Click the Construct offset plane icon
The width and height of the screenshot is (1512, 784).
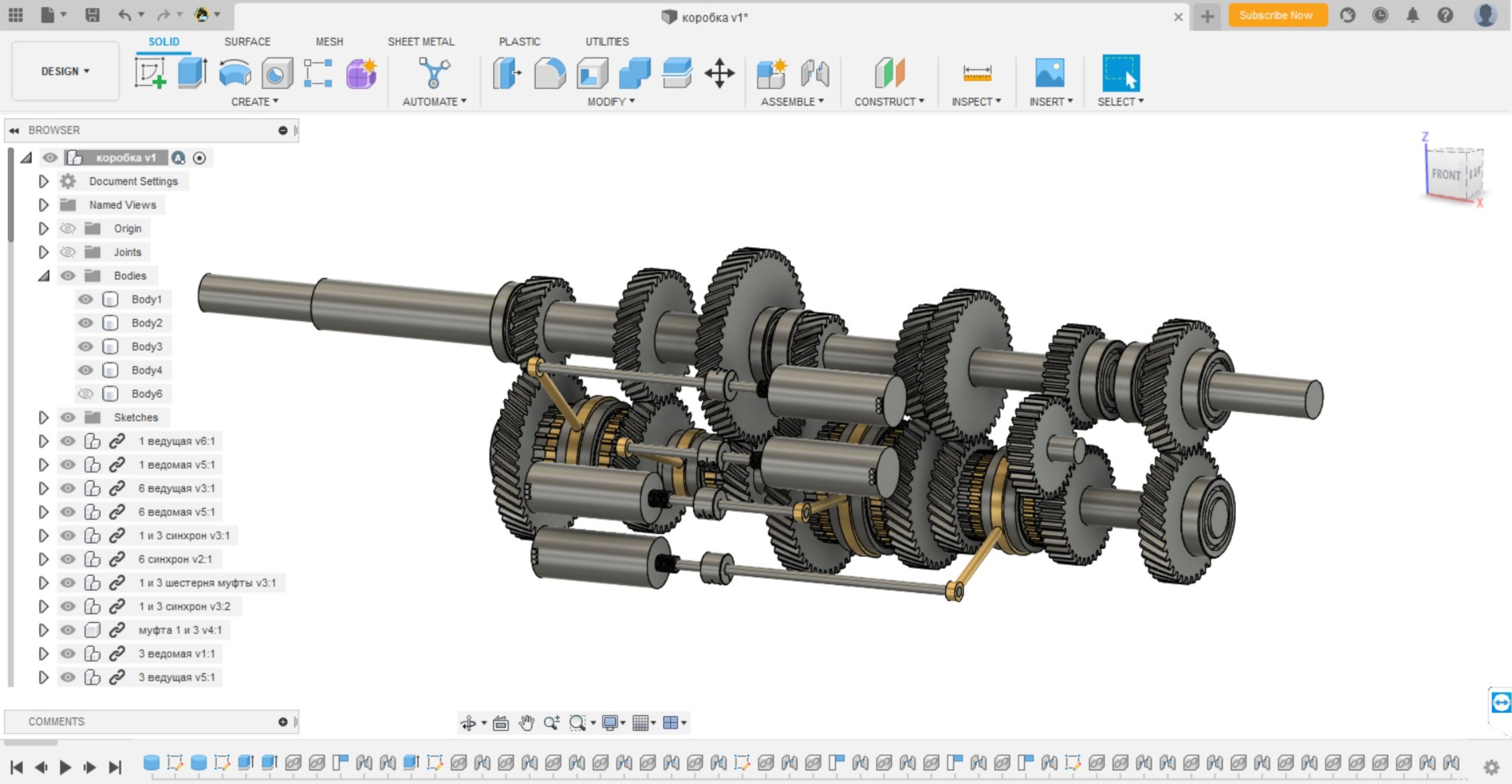(x=889, y=73)
